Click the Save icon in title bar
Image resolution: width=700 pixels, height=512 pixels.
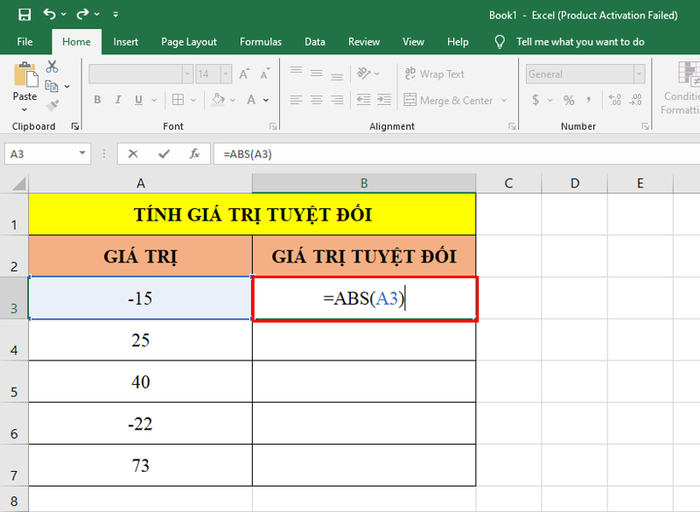coord(25,14)
